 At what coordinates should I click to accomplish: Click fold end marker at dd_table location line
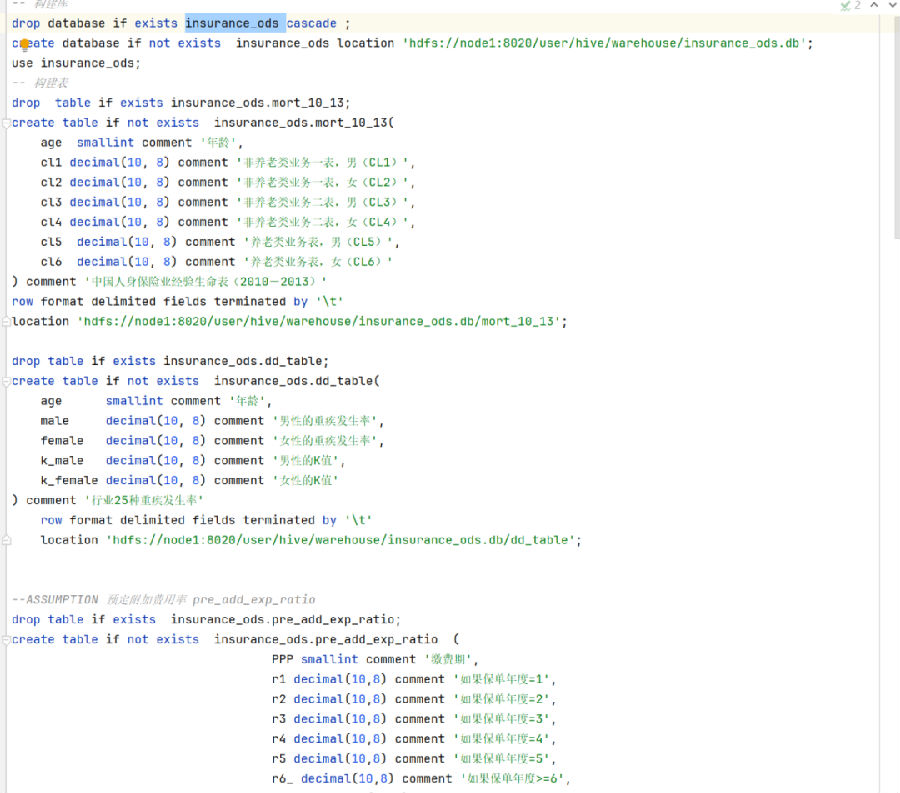(6, 540)
